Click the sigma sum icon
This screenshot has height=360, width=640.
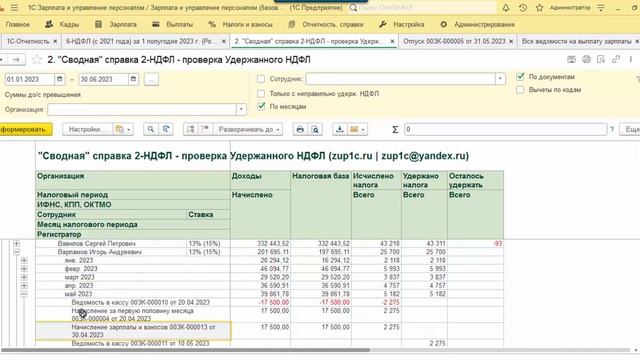[x=395, y=129]
